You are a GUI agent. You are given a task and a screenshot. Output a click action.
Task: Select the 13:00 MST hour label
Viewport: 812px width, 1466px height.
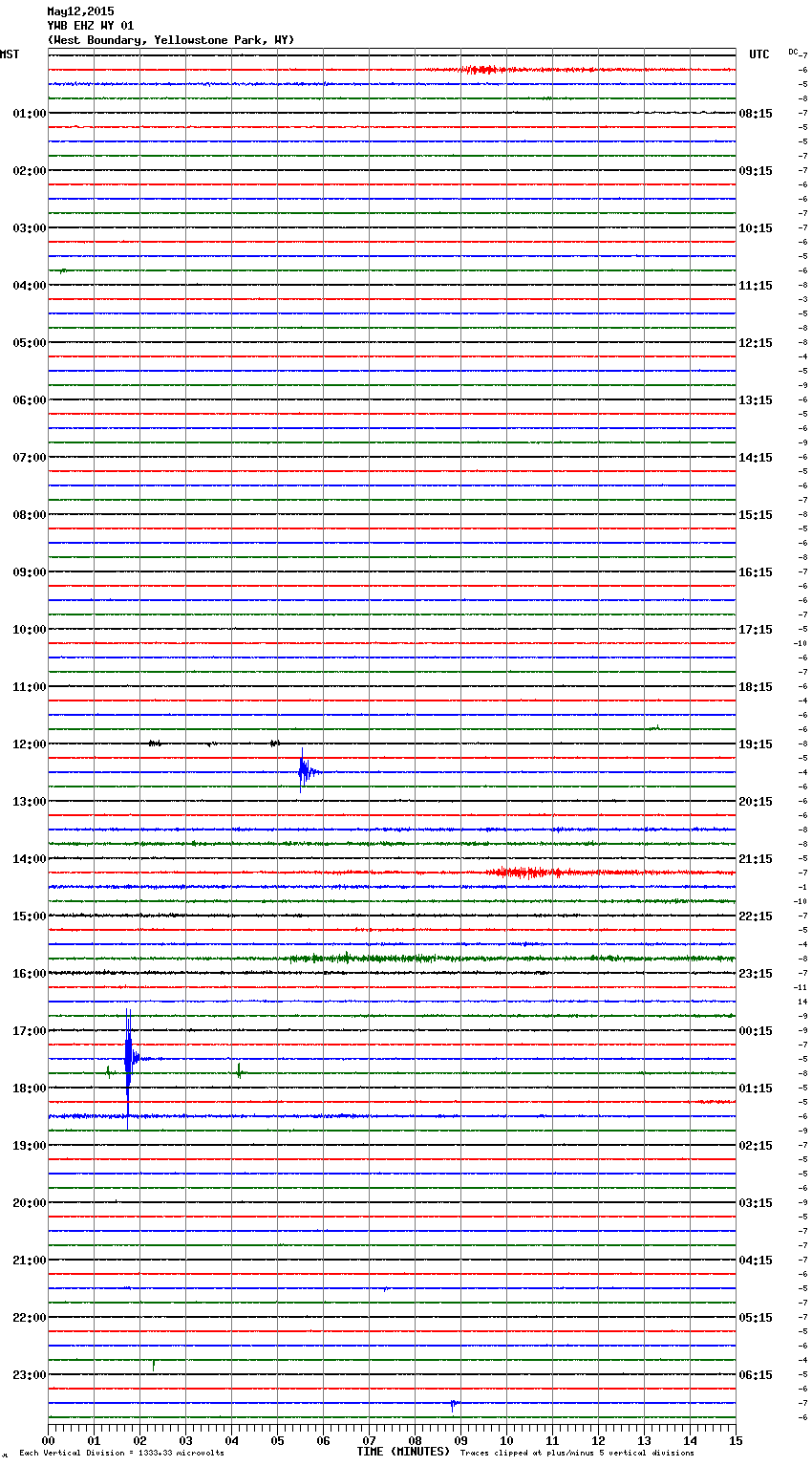(x=29, y=802)
